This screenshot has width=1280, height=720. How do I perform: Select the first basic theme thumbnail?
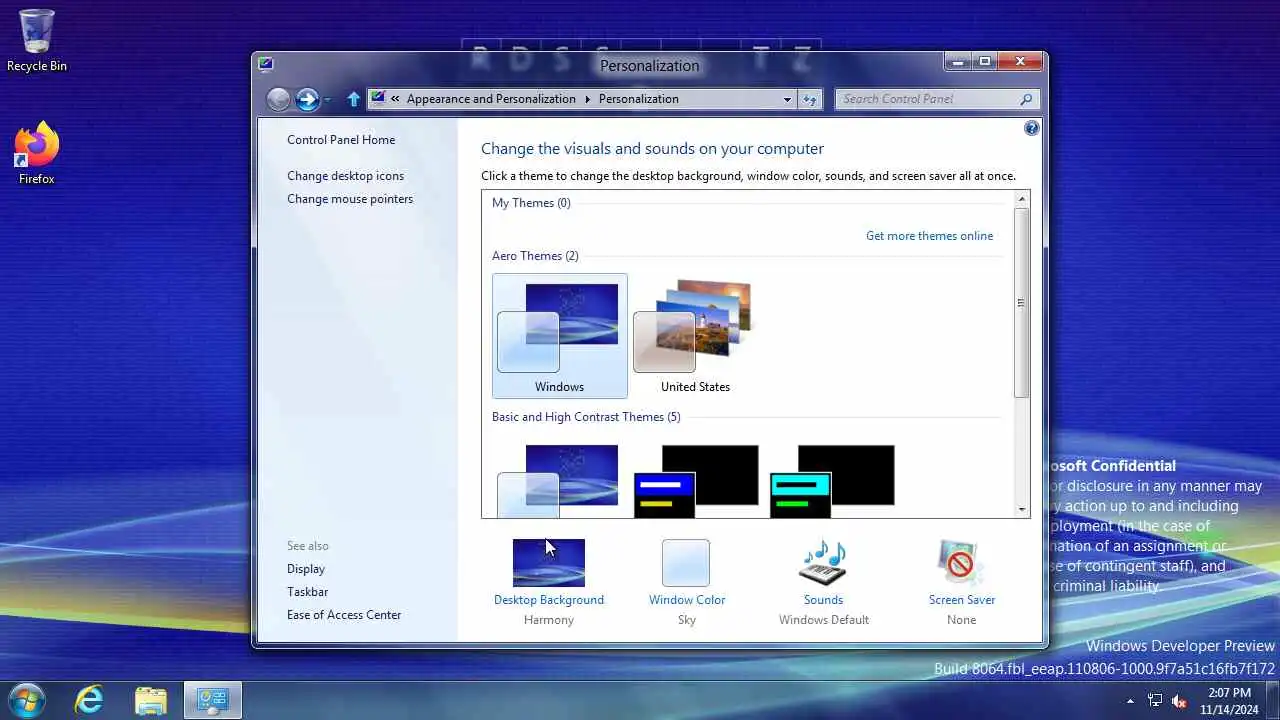pos(559,480)
